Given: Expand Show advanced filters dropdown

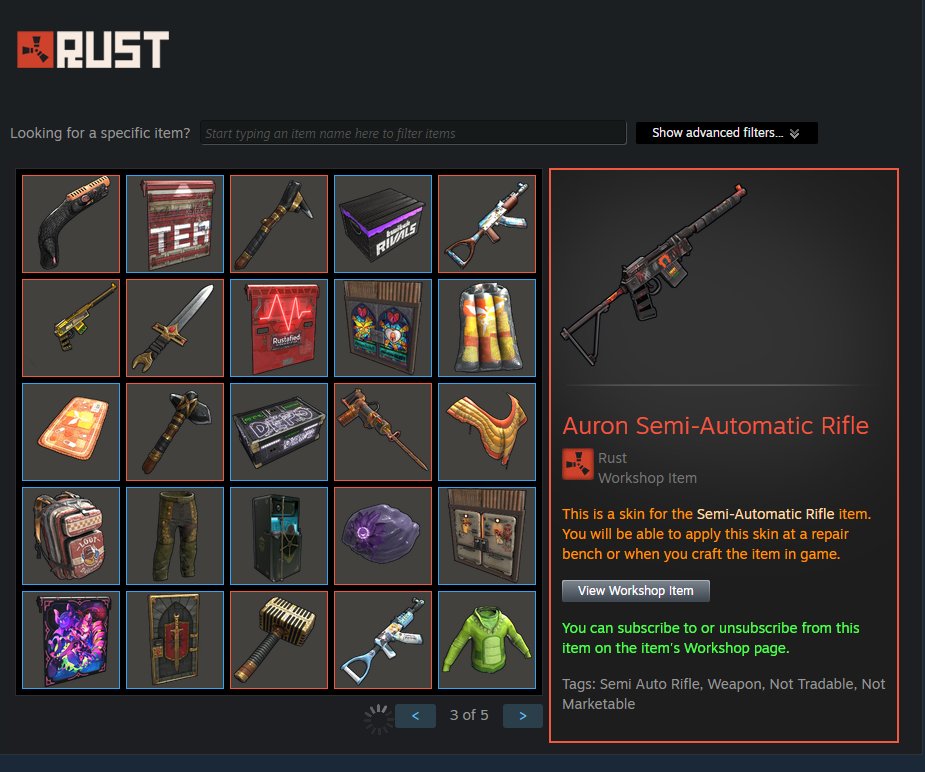Looking at the screenshot, I should [726, 133].
